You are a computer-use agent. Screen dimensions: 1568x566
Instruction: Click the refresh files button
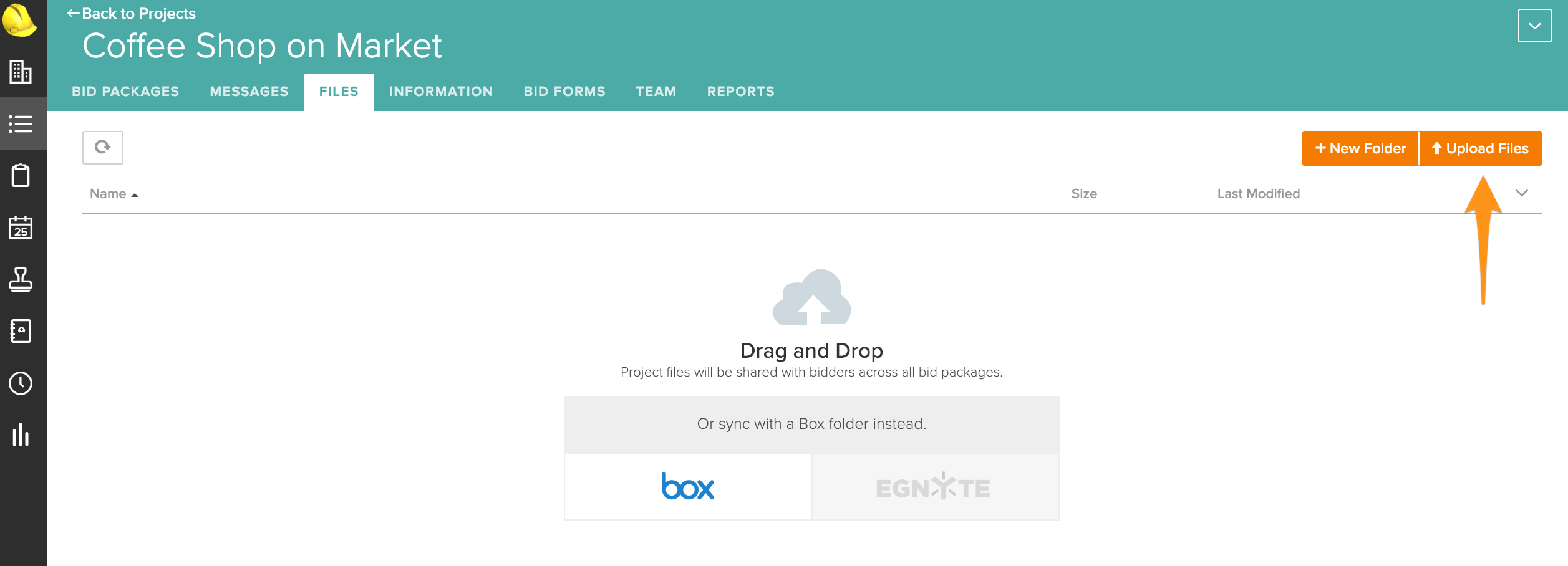point(103,148)
